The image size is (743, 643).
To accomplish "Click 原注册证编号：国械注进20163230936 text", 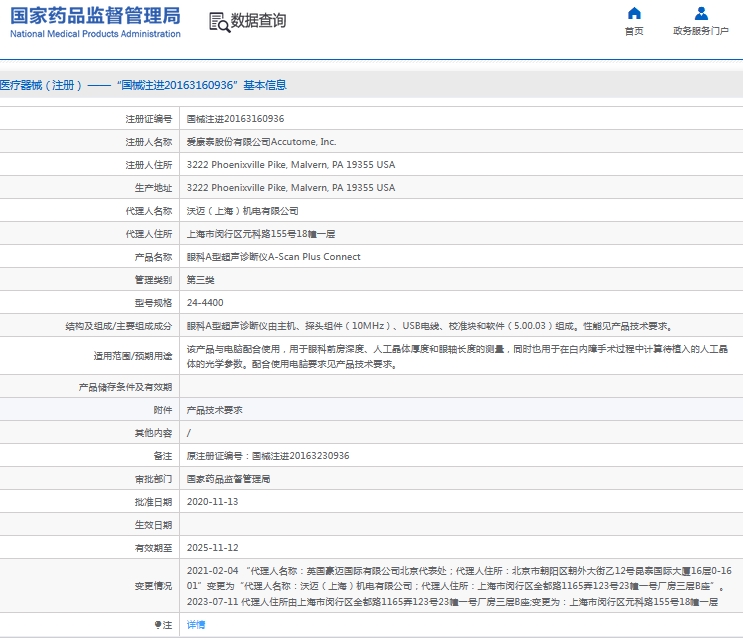I will pos(268,455).
